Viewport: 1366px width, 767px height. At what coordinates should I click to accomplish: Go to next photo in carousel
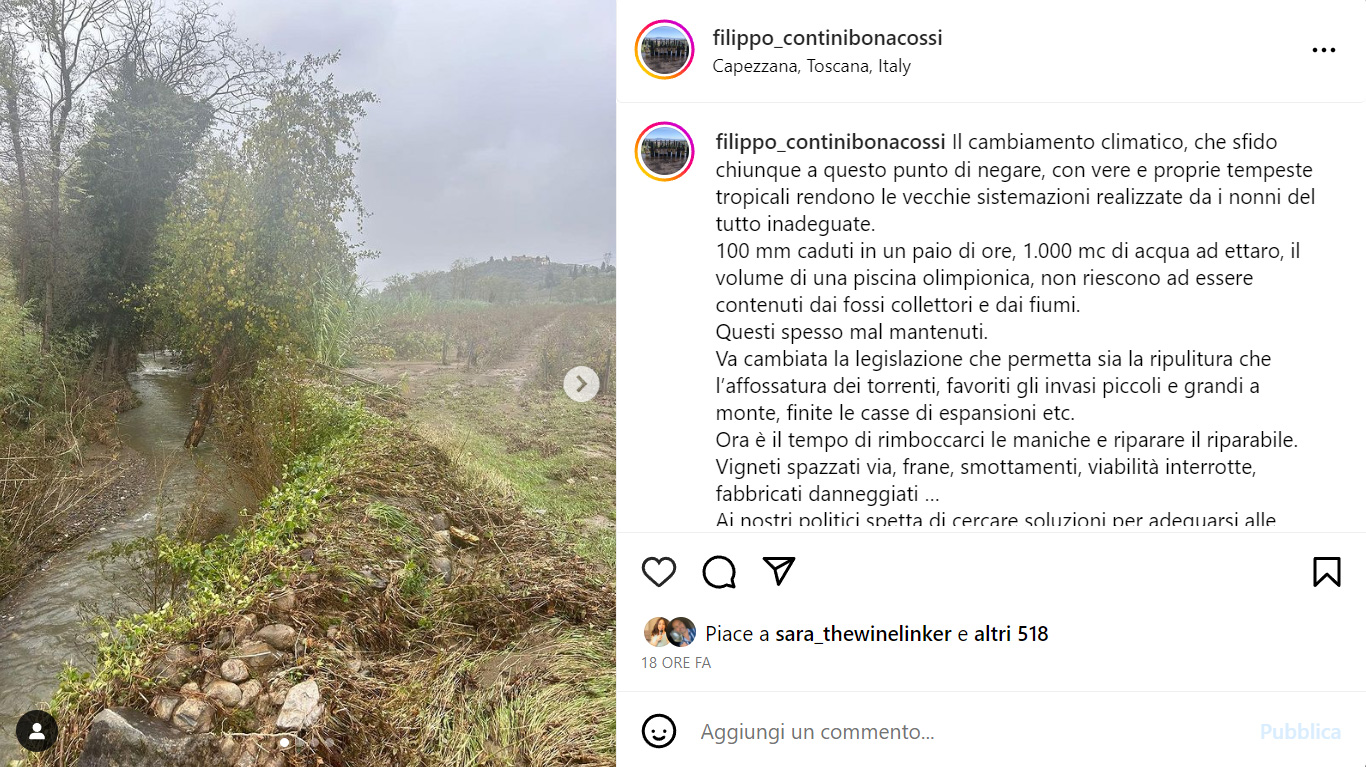click(x=581, y=384)
